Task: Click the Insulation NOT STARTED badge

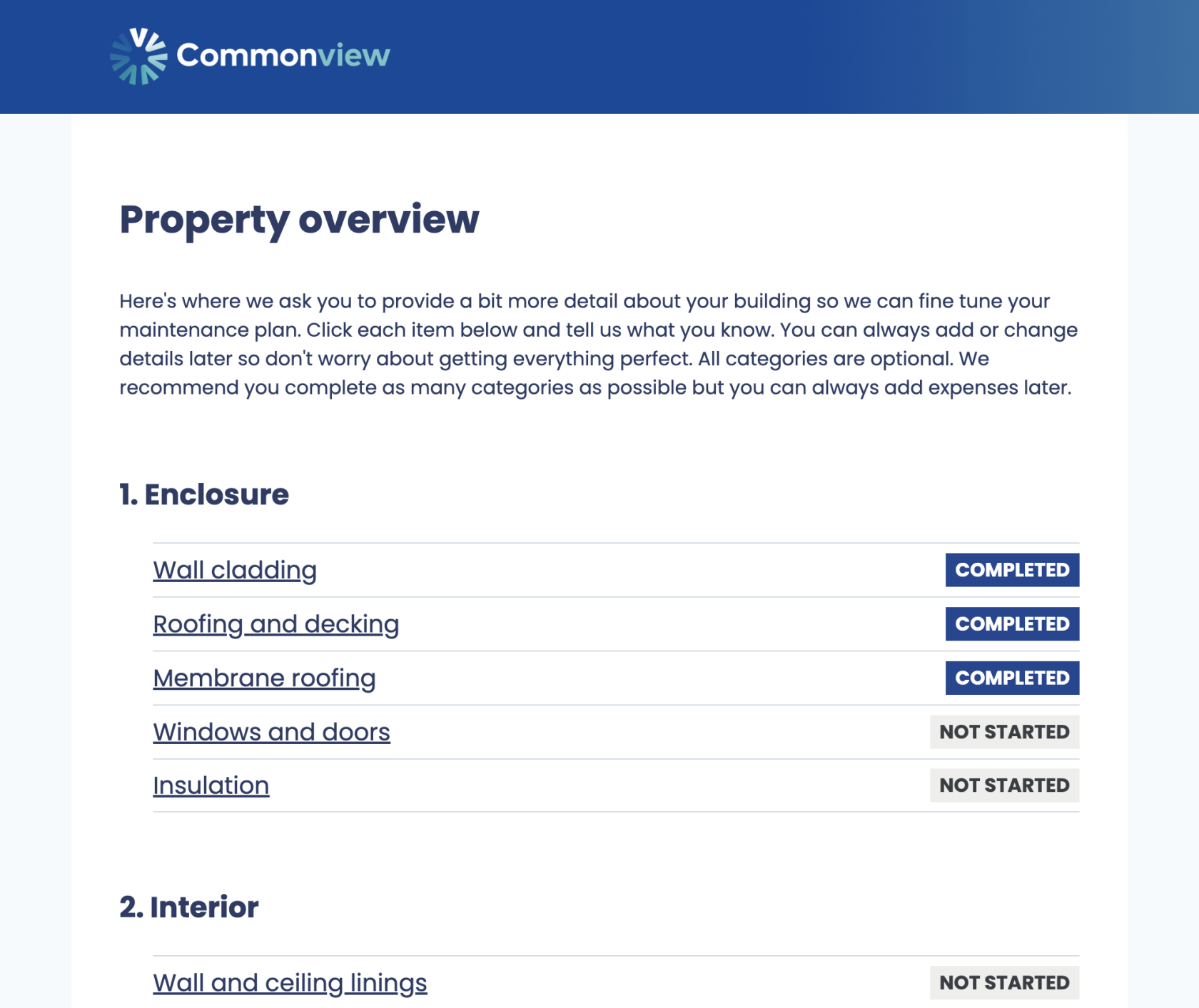Action: 1003,785
